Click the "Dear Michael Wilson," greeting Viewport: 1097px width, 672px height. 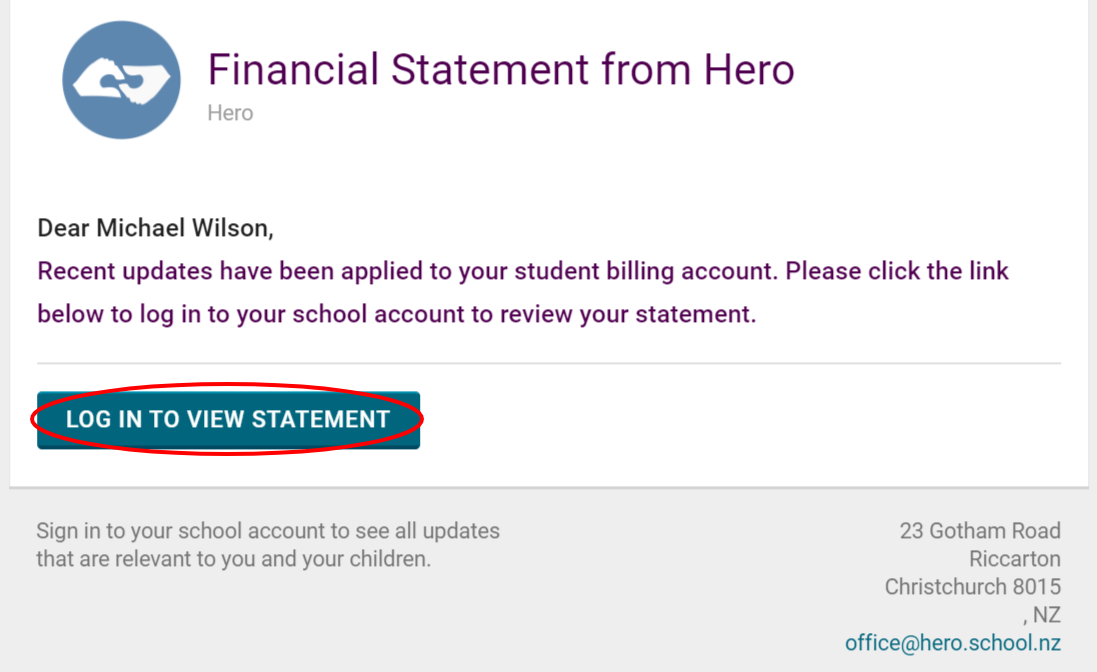(155, 228)
